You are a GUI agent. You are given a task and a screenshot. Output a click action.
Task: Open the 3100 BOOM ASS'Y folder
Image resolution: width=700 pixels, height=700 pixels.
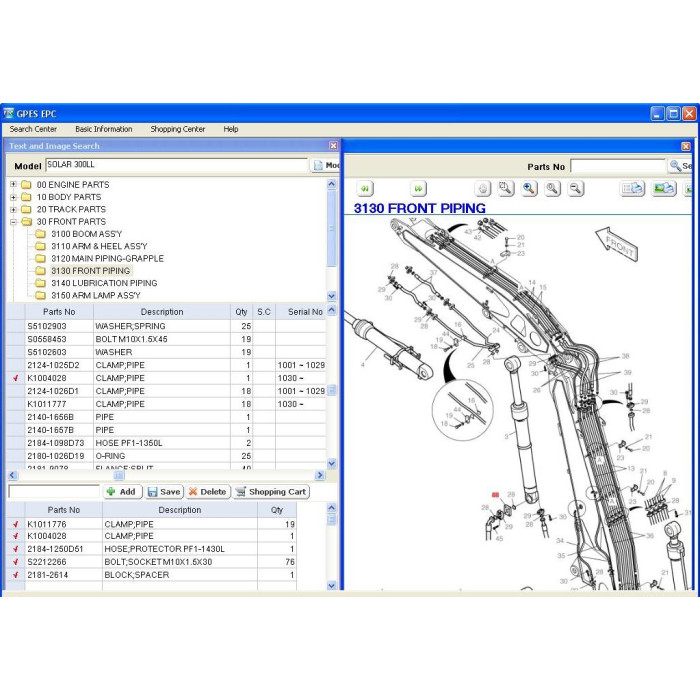pos(86,234)
